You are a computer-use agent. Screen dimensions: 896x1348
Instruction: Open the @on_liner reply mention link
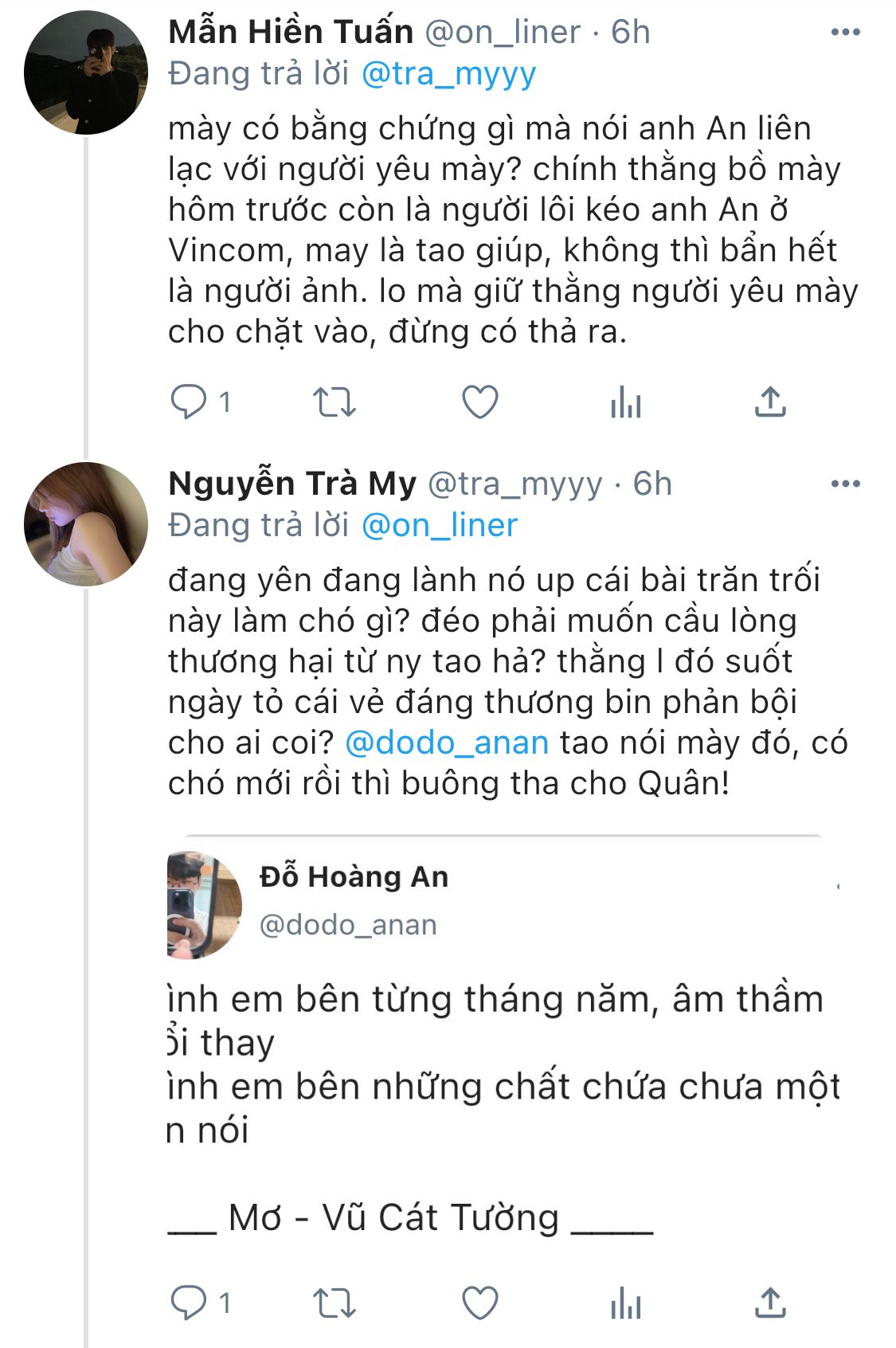(x=439, y=526)
